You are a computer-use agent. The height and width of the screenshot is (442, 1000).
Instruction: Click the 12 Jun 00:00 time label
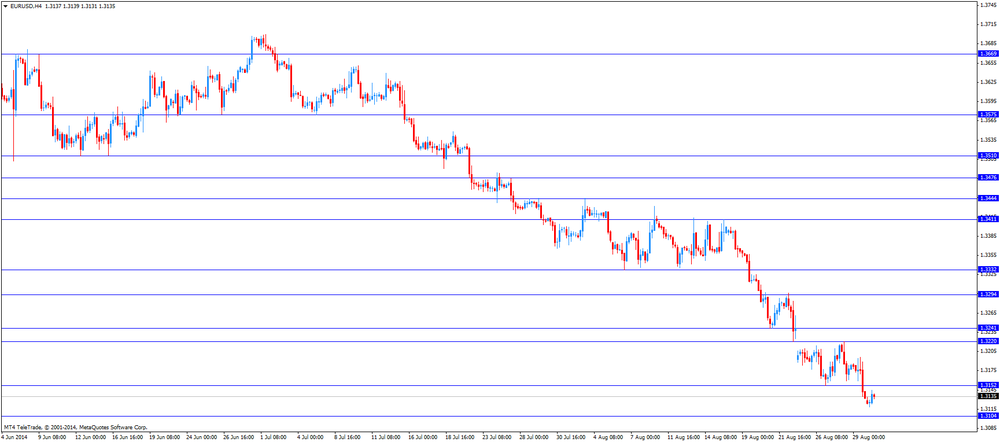pos(89,438)
